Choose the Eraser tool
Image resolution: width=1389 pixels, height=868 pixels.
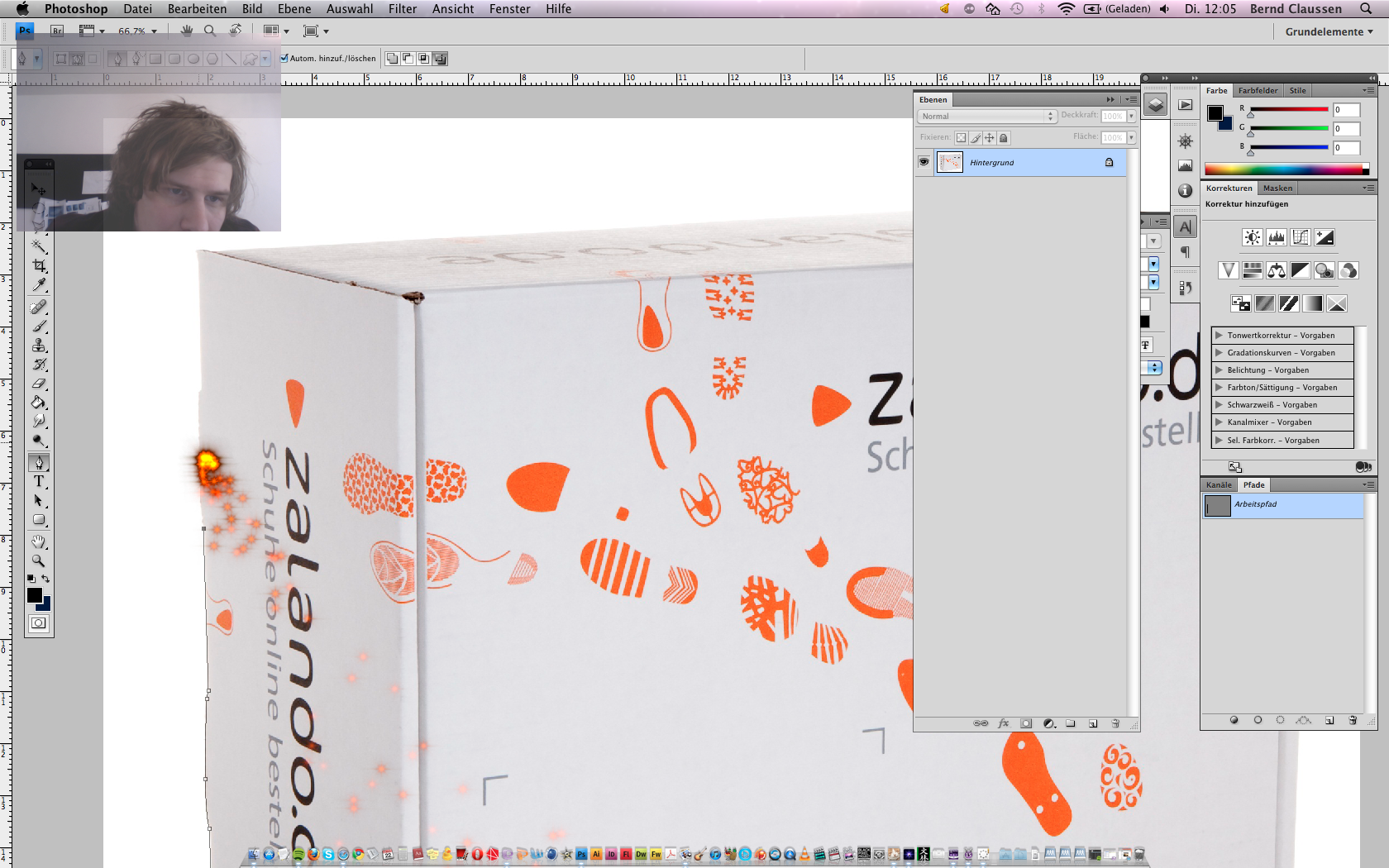(39, 384)
